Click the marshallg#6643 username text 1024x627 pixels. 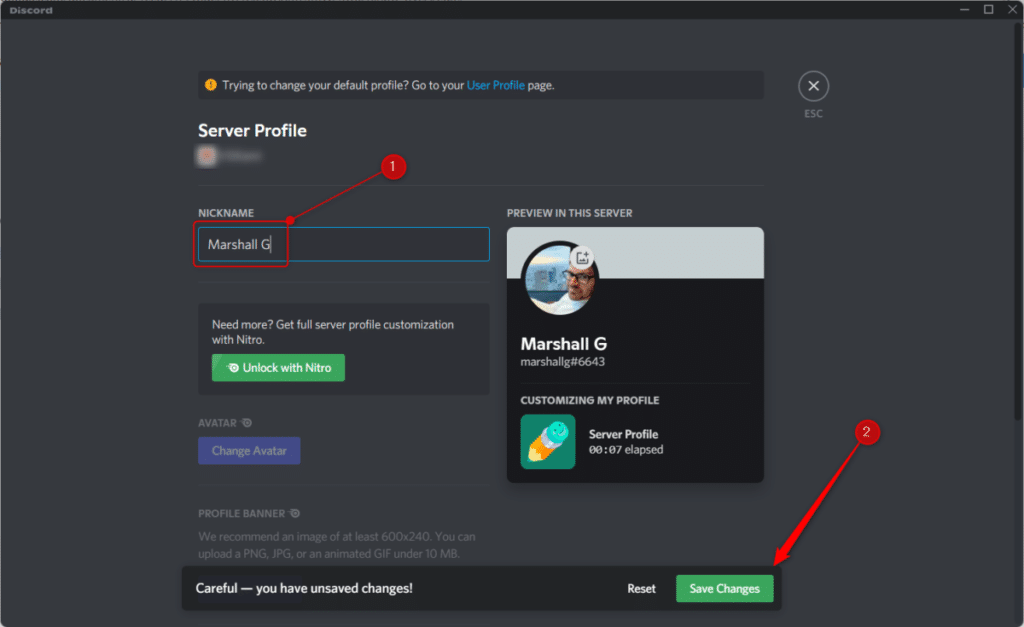coord(562,362)
